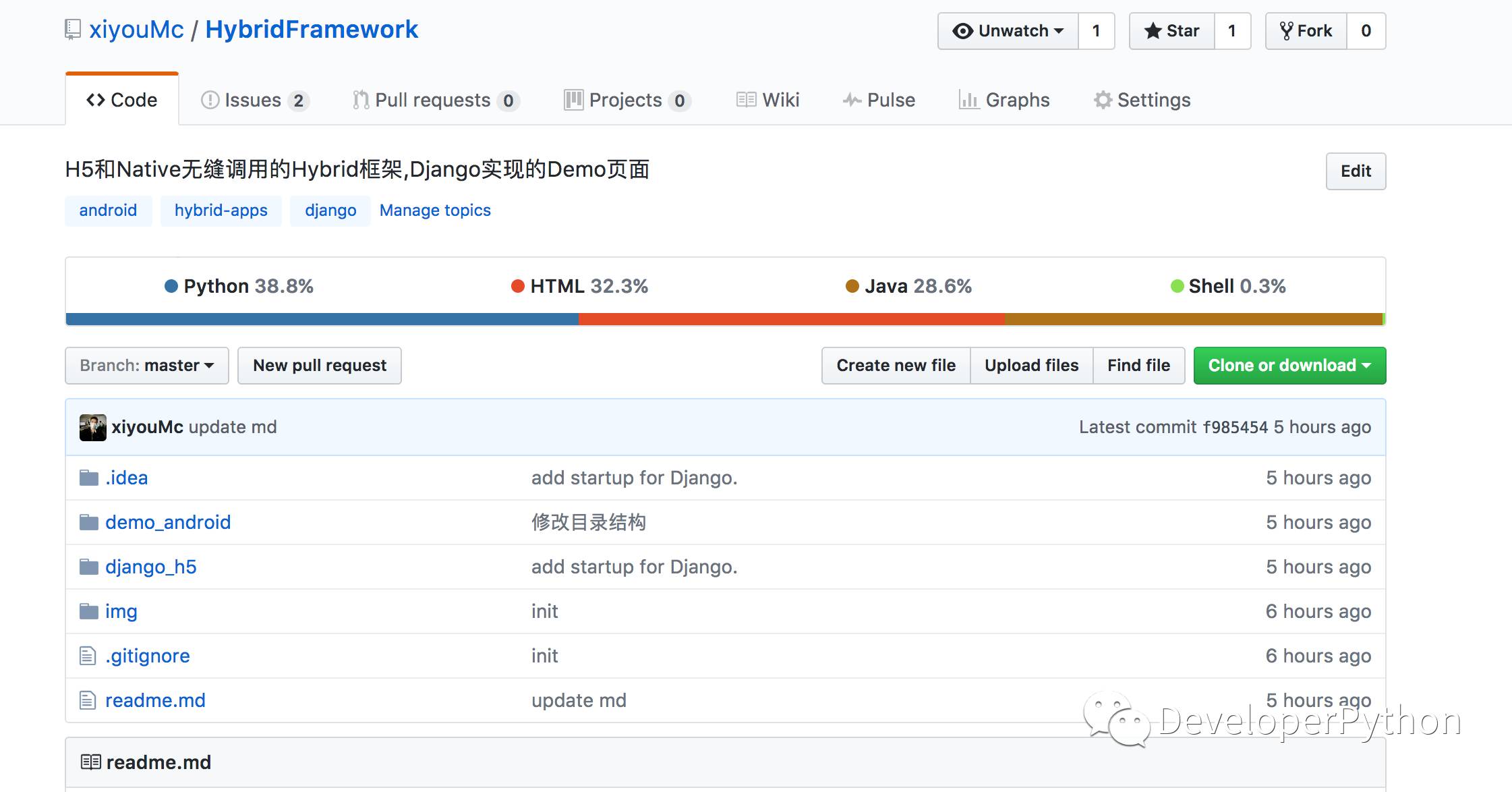Click HTML 32.3% language label

(580, 286)
